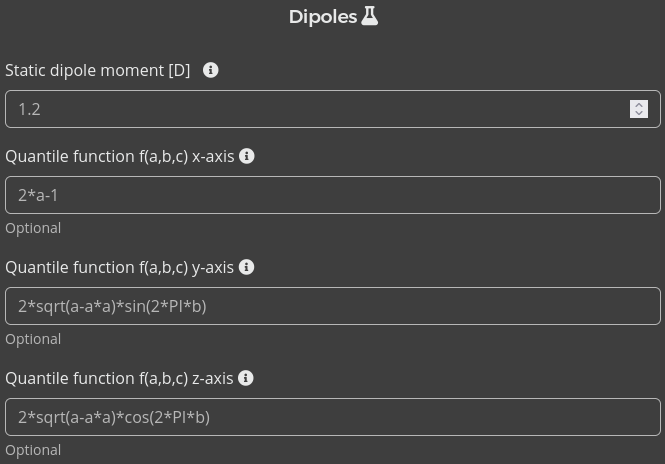Click into the z-axis quantile function field

coord(332,417)
